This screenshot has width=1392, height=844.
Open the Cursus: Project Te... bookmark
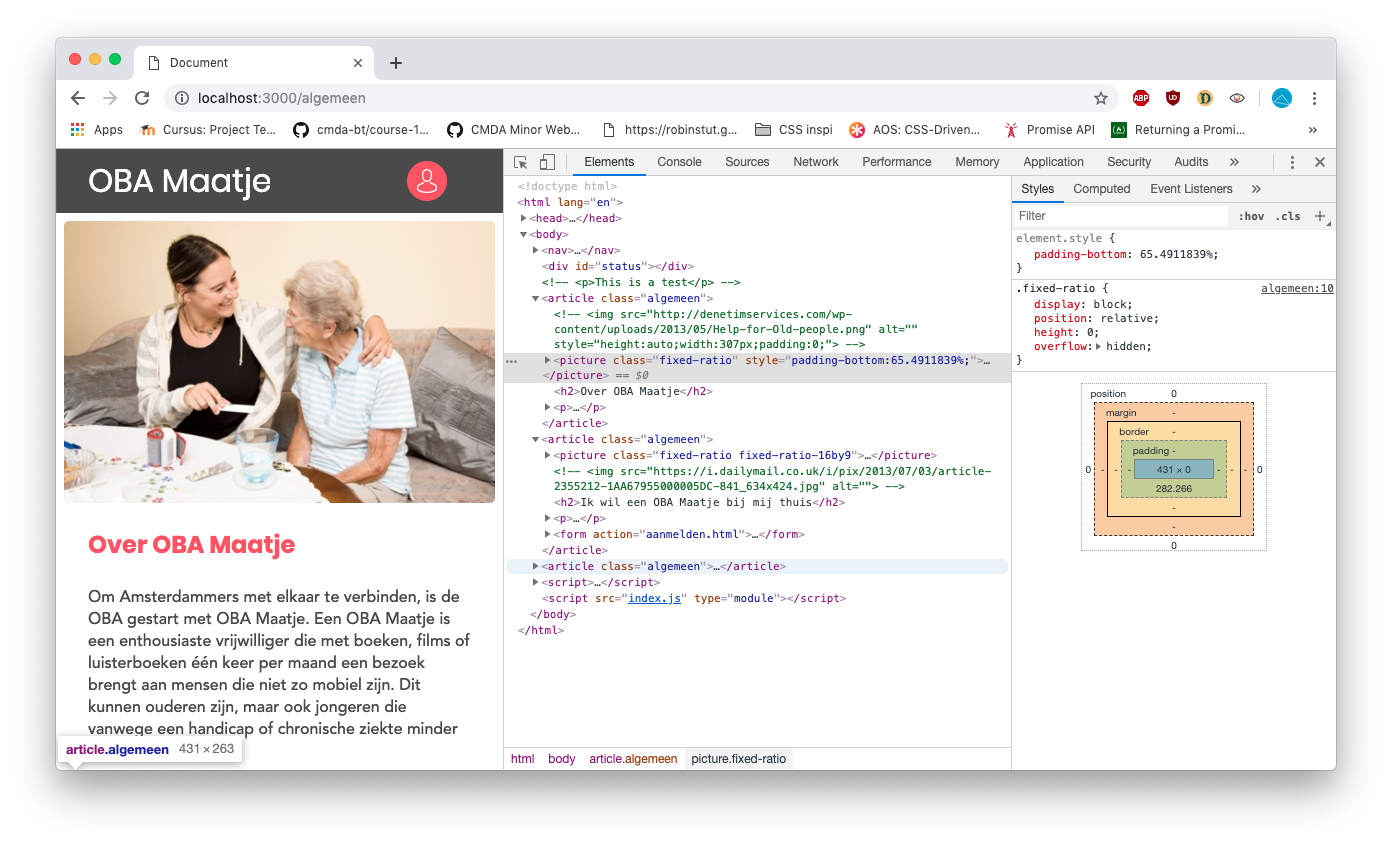208,130
